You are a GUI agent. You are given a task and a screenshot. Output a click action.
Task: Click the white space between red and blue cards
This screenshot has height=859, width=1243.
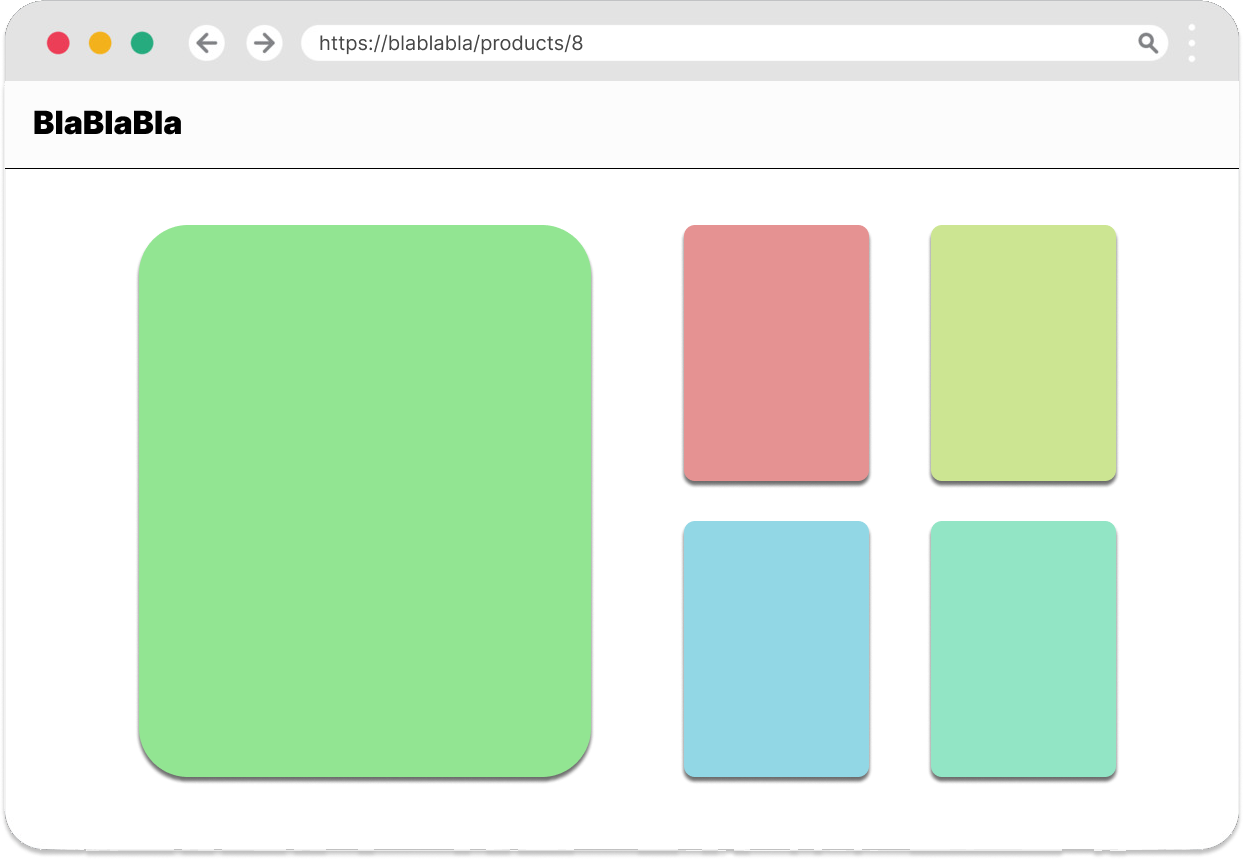[x=776, y=502]
